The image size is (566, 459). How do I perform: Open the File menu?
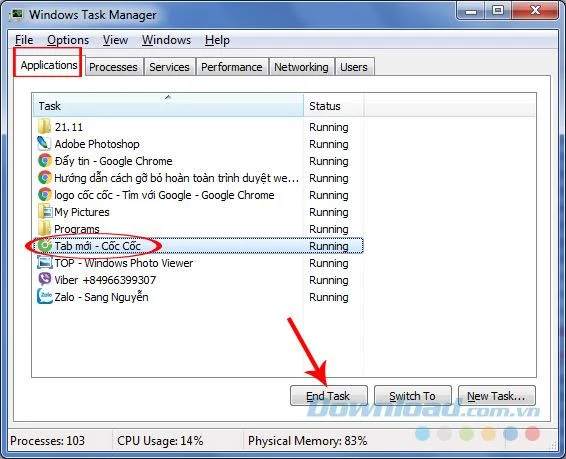[x=24, y=40]
